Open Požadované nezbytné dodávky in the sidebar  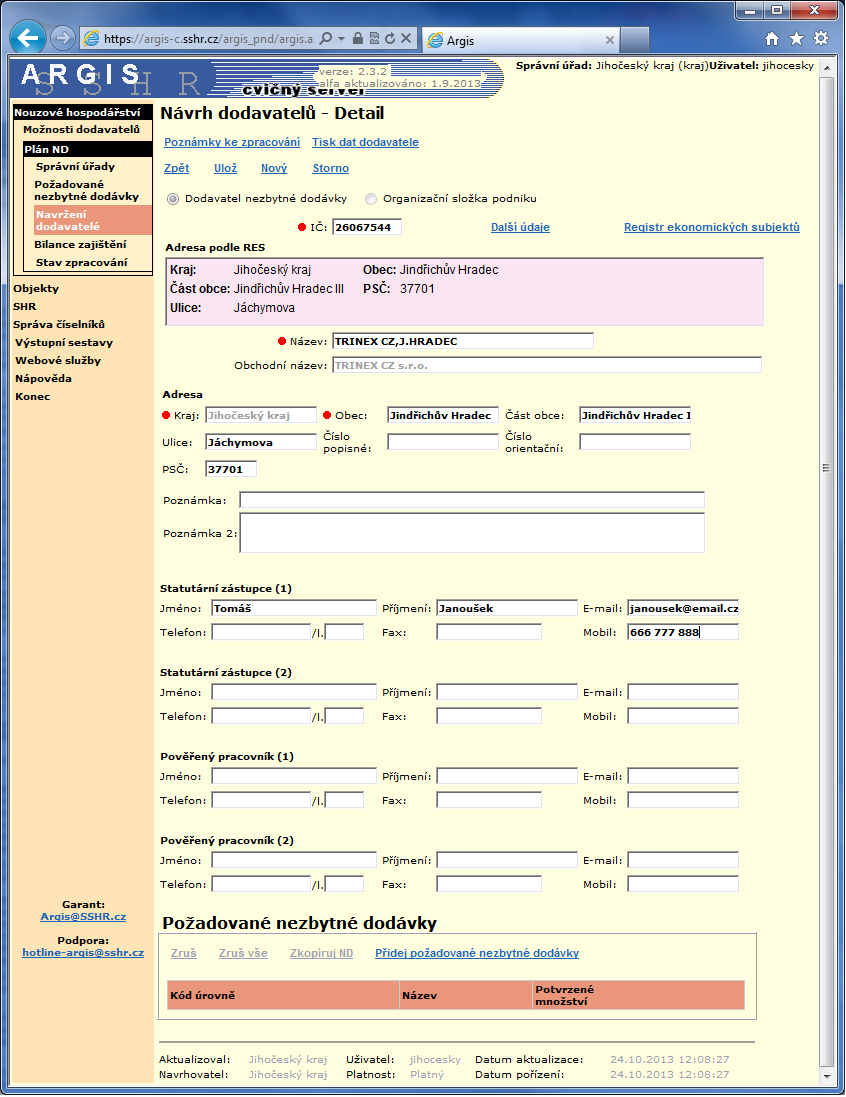[87, 190]
